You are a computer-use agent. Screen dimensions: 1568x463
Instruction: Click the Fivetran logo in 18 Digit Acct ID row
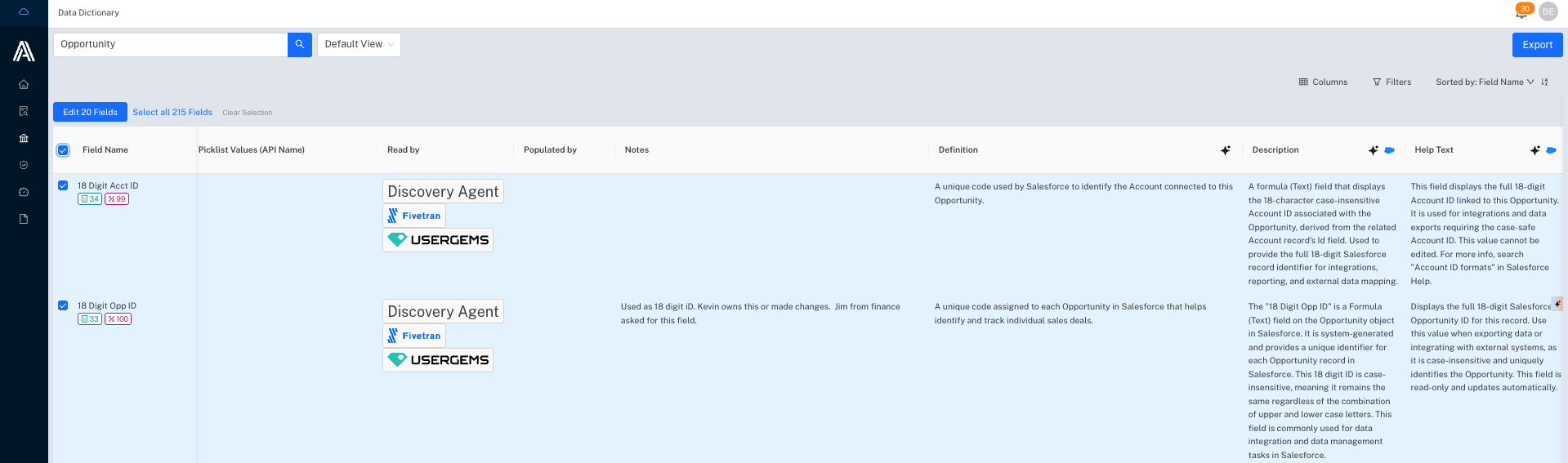(x=414, y=216)
